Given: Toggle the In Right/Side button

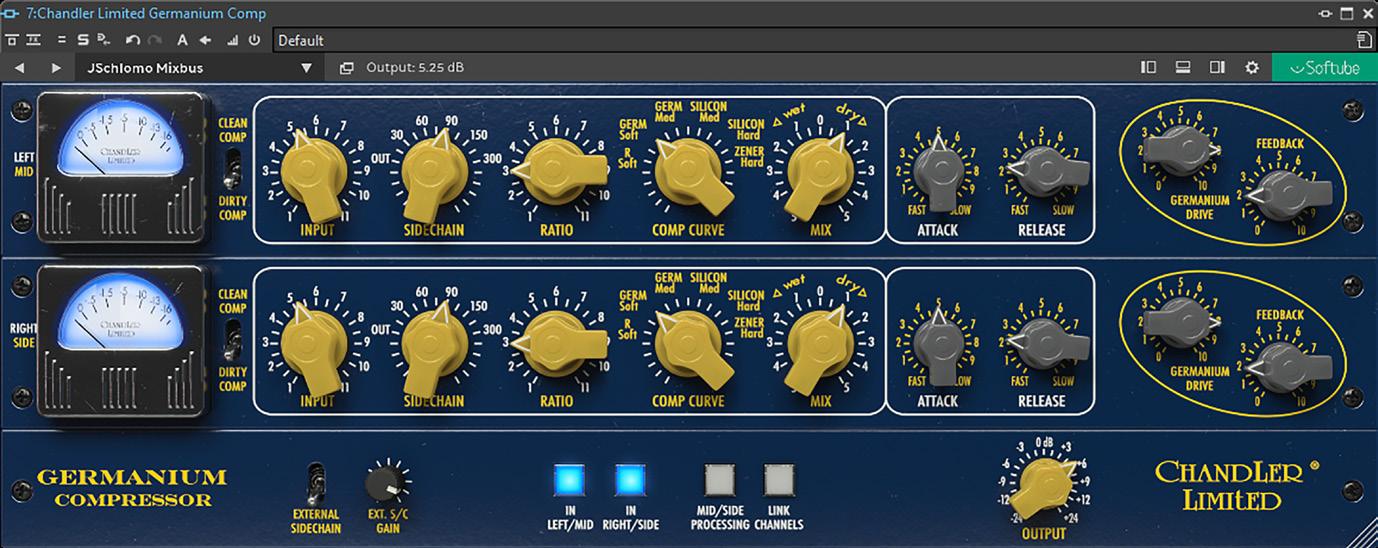Looking at the screenshot, I should click(630, 481).
